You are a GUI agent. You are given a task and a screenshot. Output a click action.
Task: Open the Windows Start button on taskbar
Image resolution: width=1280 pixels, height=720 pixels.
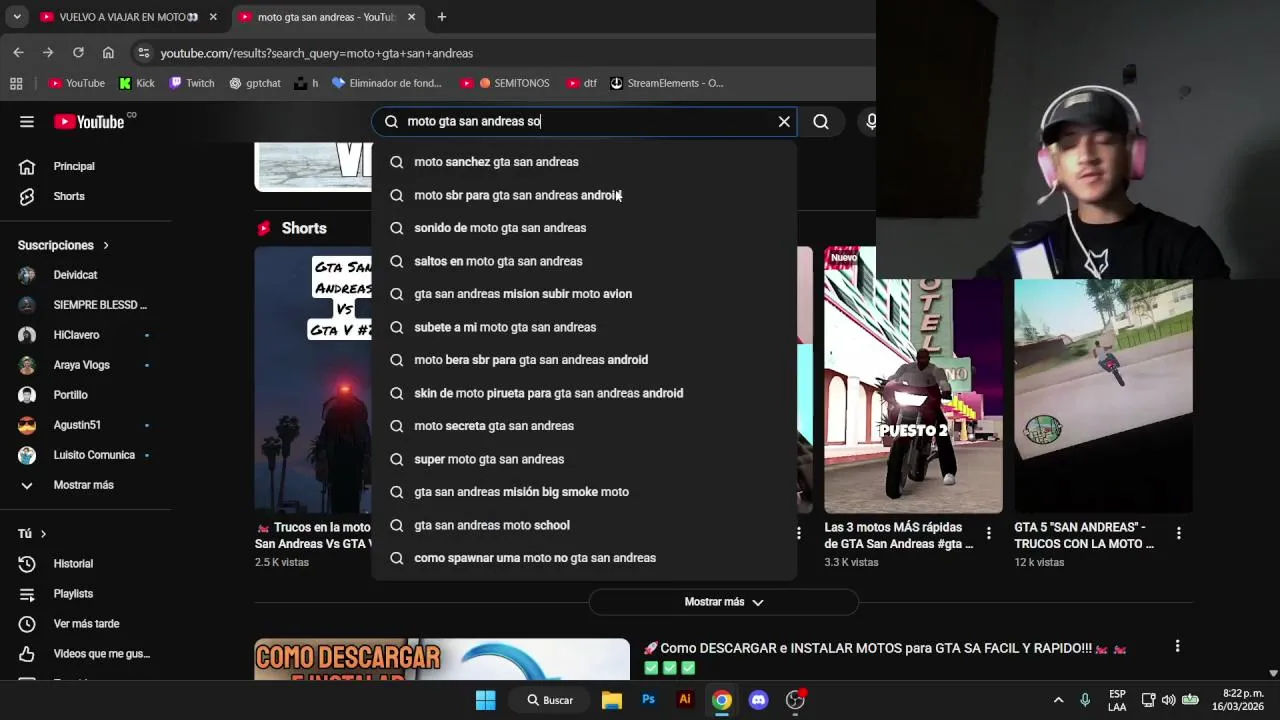click(x=485, y=700)
